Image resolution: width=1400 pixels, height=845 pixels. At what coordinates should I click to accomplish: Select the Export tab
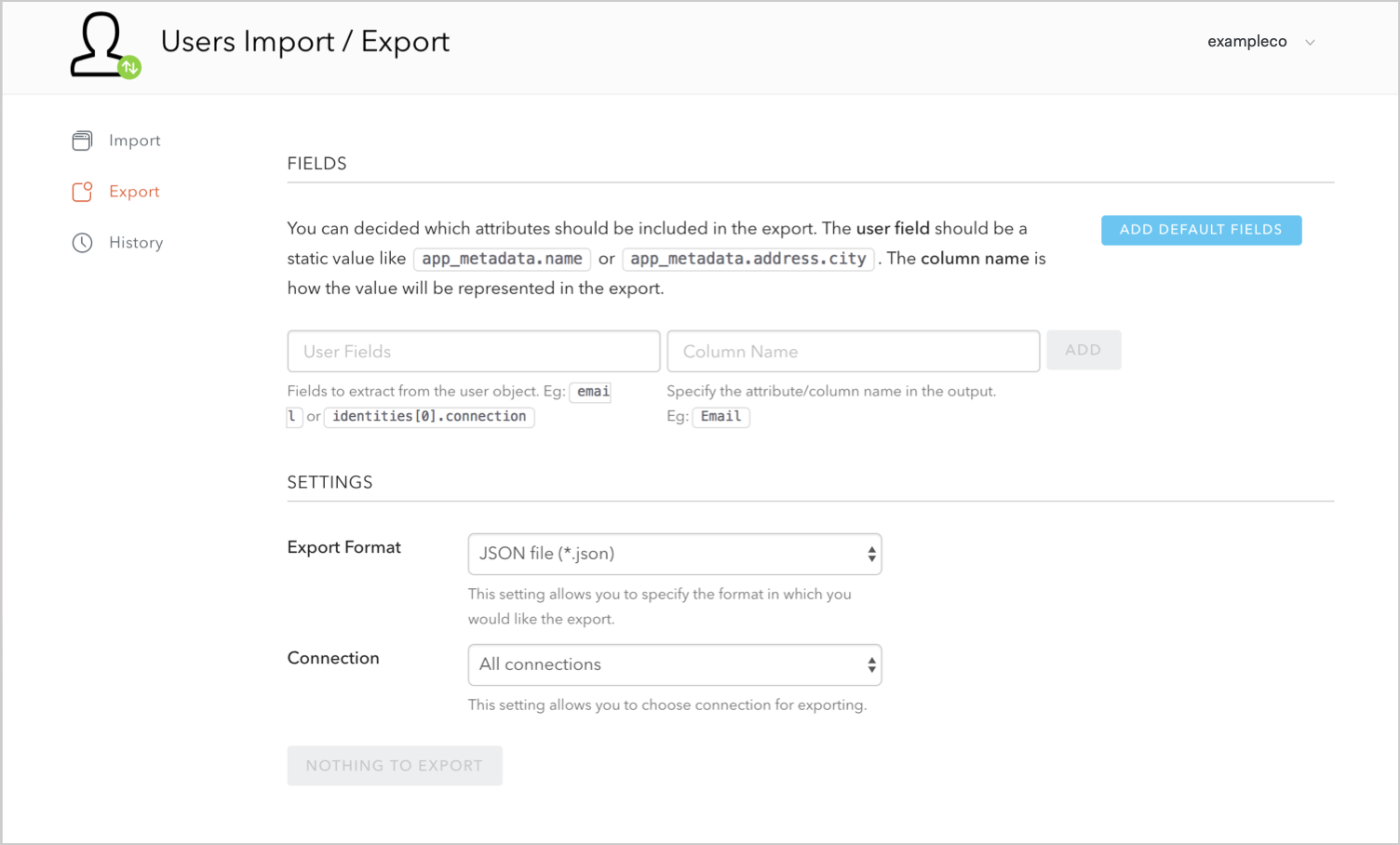(134, 191)
